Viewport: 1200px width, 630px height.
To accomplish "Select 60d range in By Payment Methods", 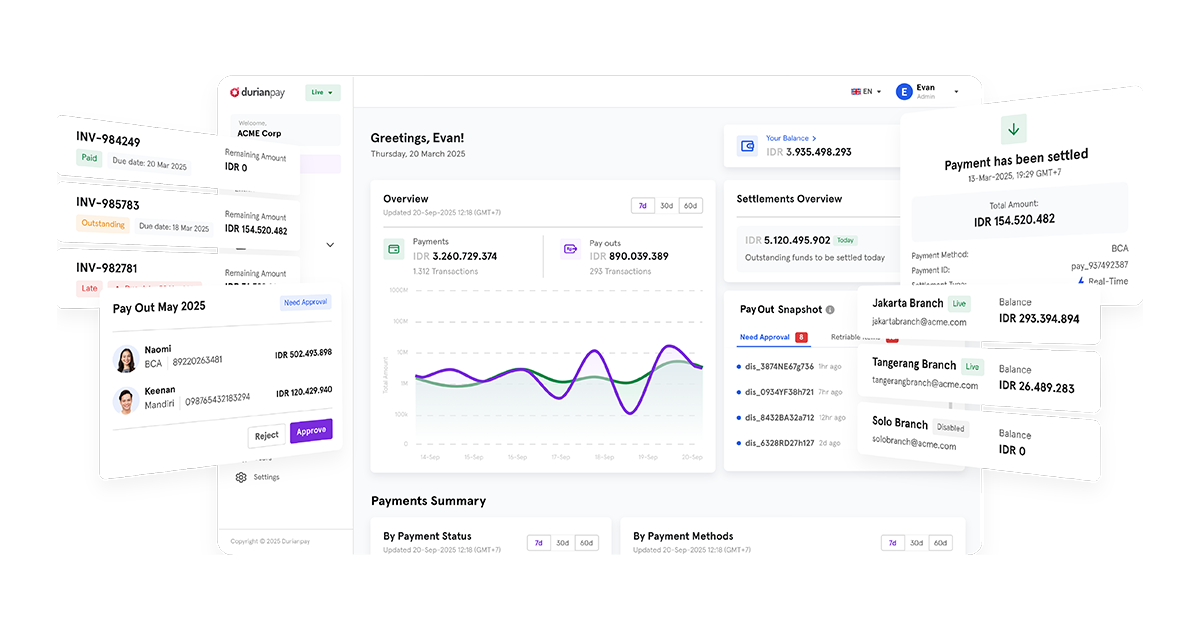I will pos(940,543).
